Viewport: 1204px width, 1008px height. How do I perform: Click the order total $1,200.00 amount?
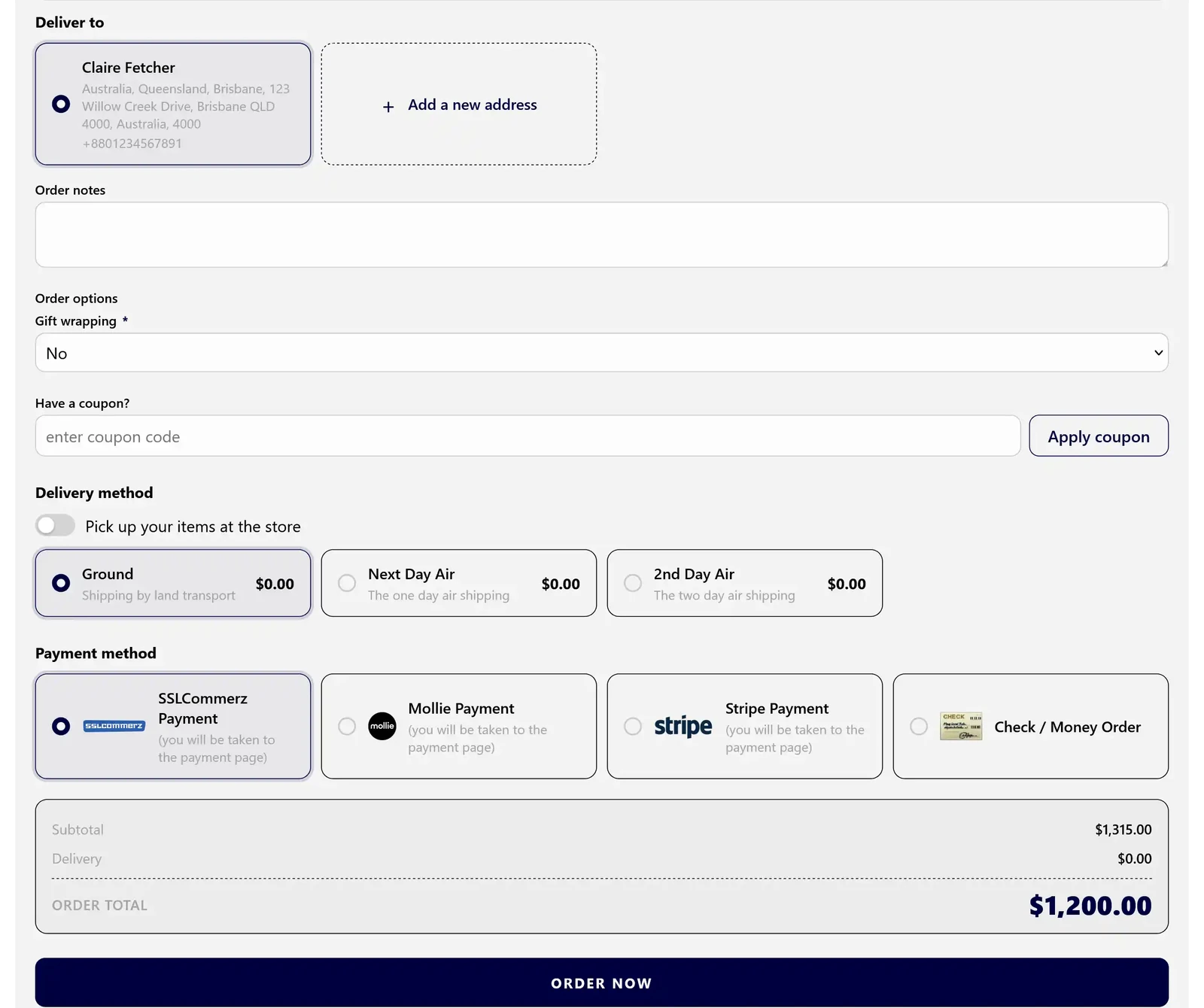tap(1090, 906)
